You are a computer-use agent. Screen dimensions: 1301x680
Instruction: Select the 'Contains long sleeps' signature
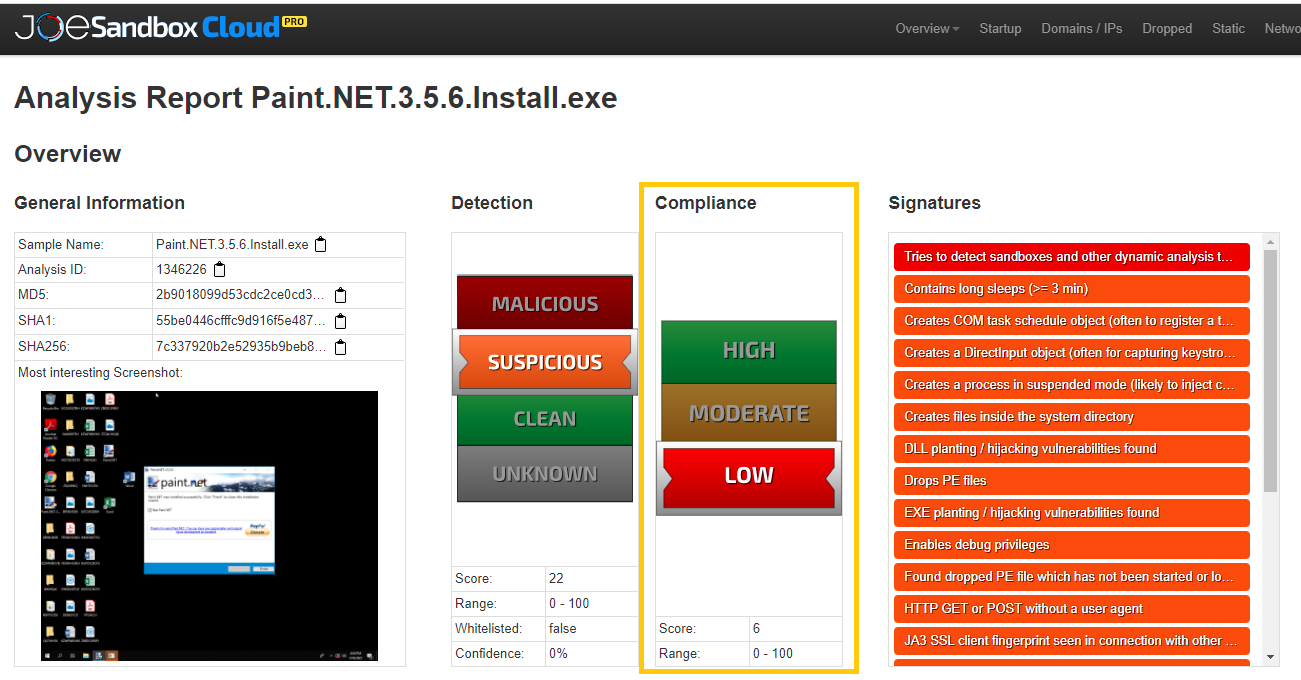coord(1070,289)
